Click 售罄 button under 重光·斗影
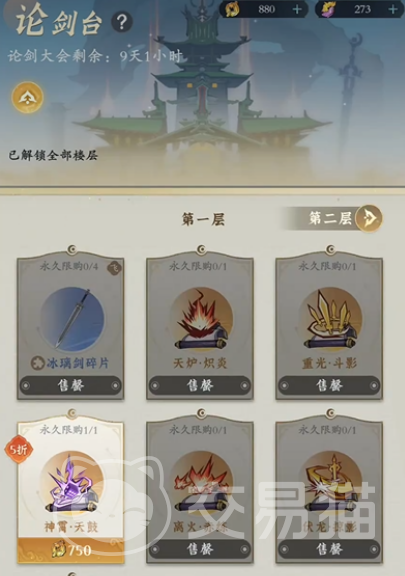This screenshot has width=405, height=576. point(329,385)
